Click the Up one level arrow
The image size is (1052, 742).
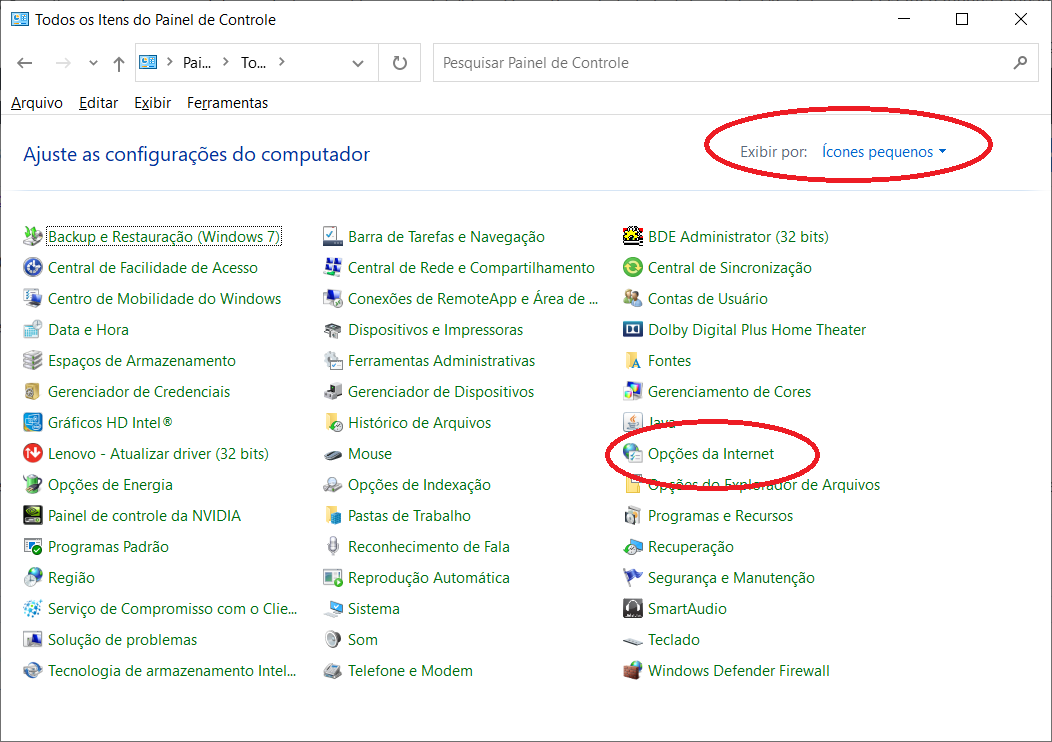tap(119, 63)
